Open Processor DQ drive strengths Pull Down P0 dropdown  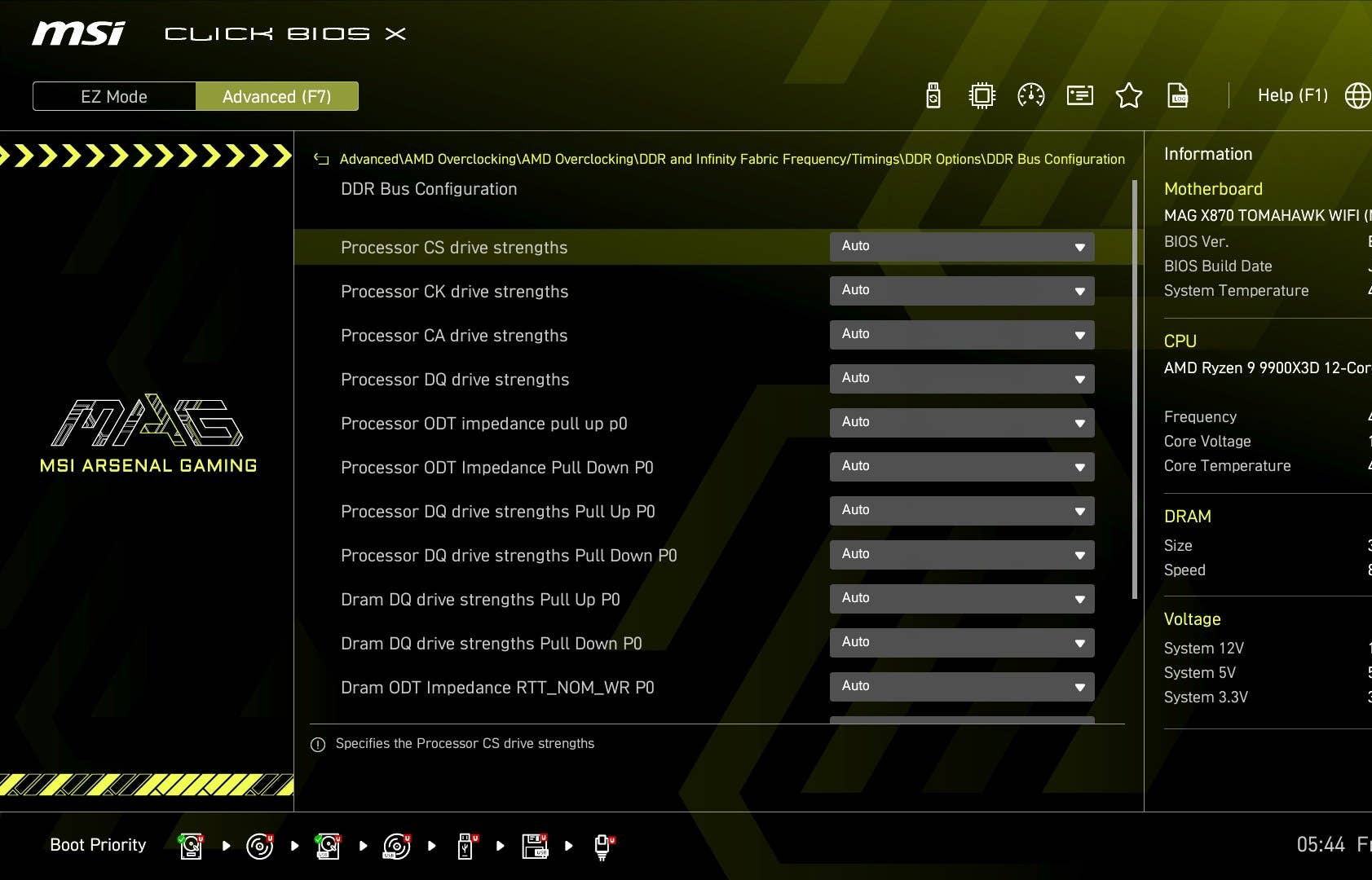coord(962,555)
